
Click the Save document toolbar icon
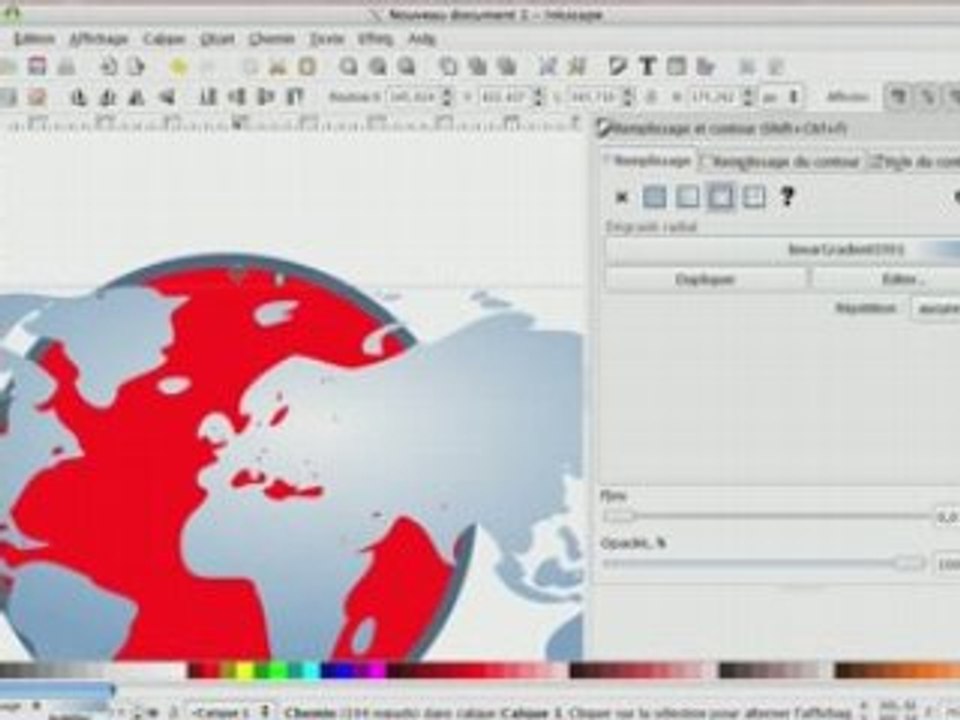pos(37,66)
